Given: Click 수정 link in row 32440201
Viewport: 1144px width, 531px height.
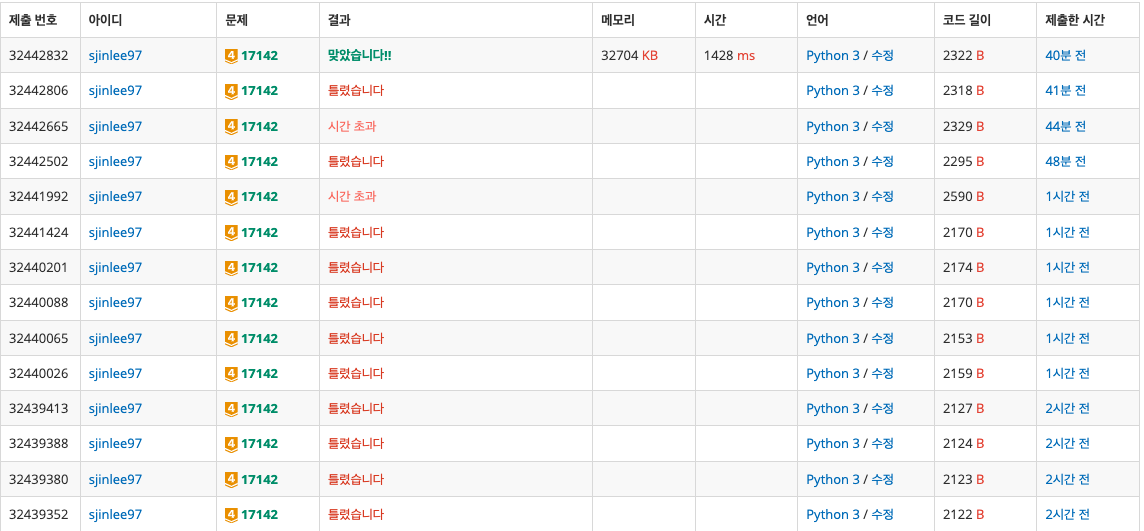Looking at the screenshot, I should pyautogui.click(x=882, y=268).
